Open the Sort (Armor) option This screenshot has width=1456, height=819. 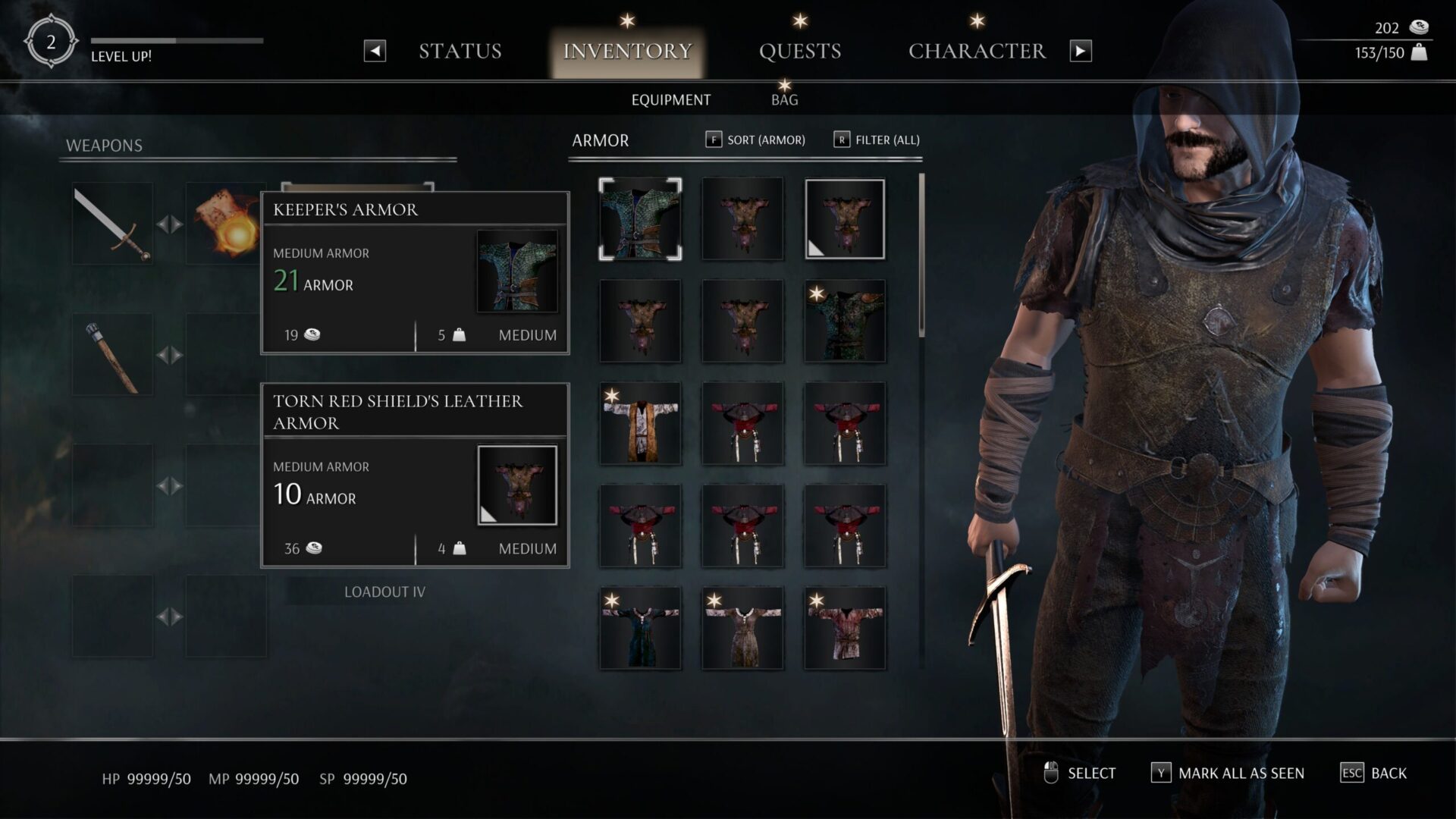click(x=755, y=140)
